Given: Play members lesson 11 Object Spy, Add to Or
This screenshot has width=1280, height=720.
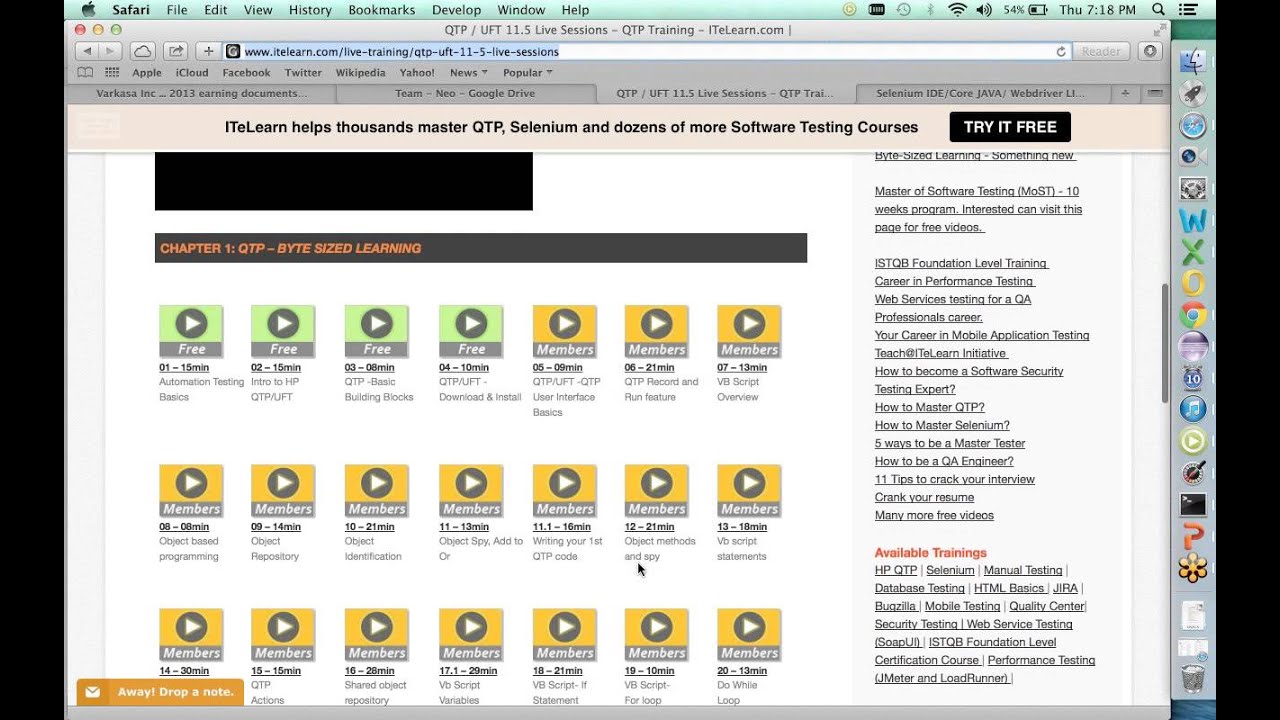Looking at the screenshot, I should click(471, 490).
